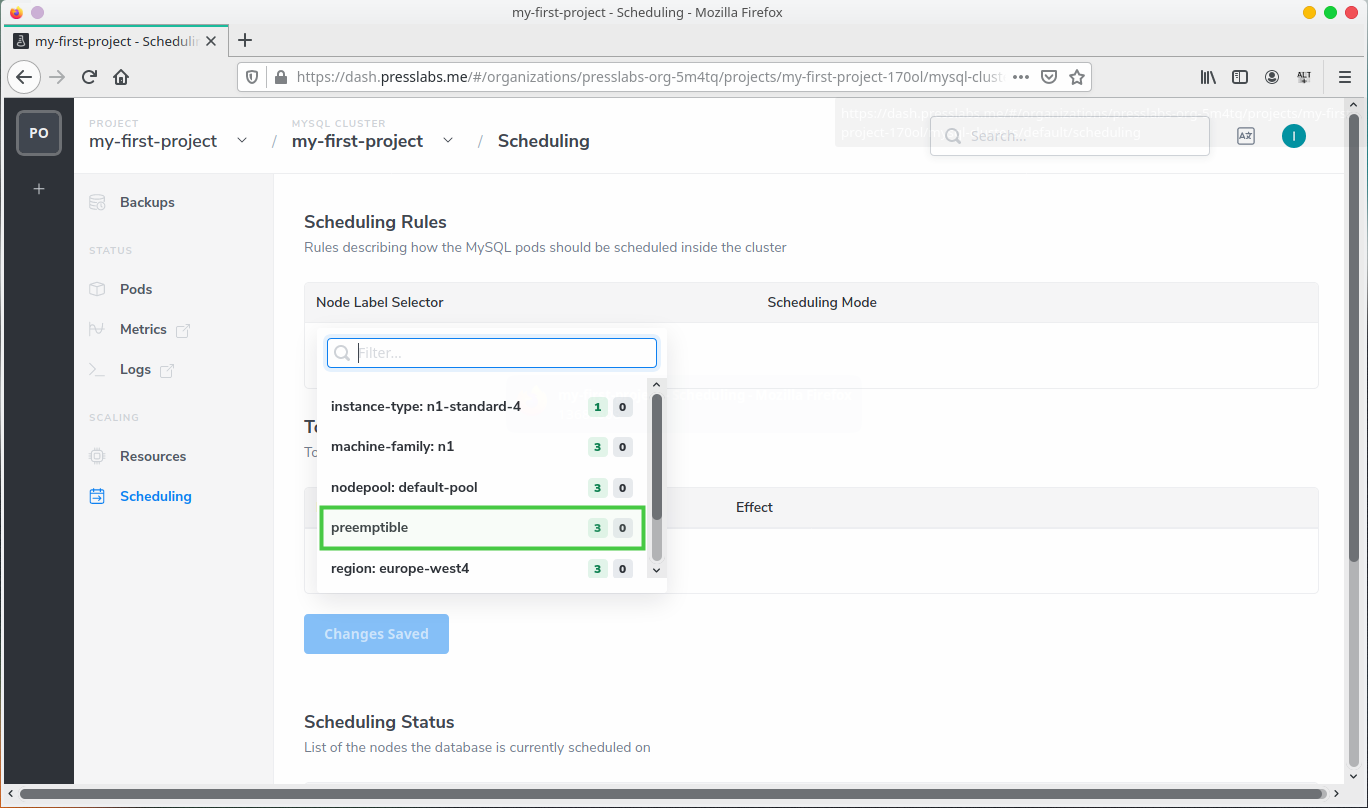Go to Resources scaling page

tap(153, 456)
